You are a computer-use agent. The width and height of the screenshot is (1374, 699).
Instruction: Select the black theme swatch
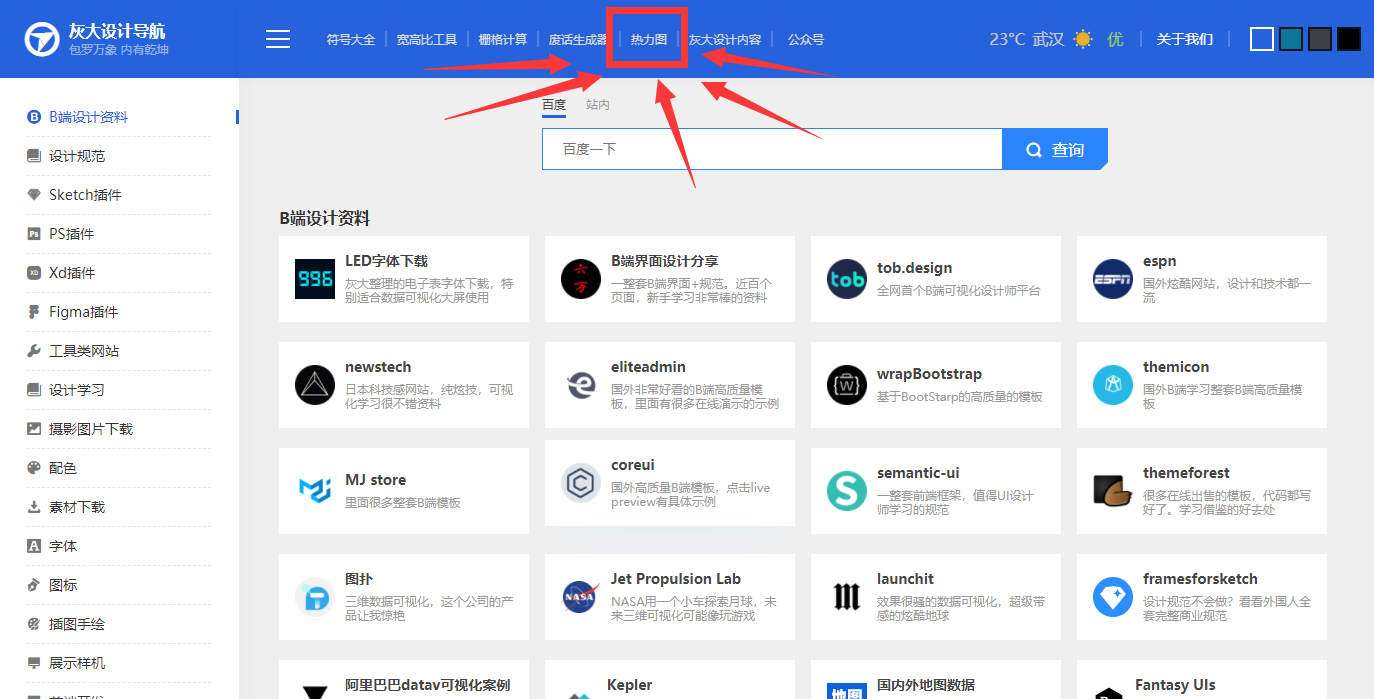click(x=1349, y=39)
